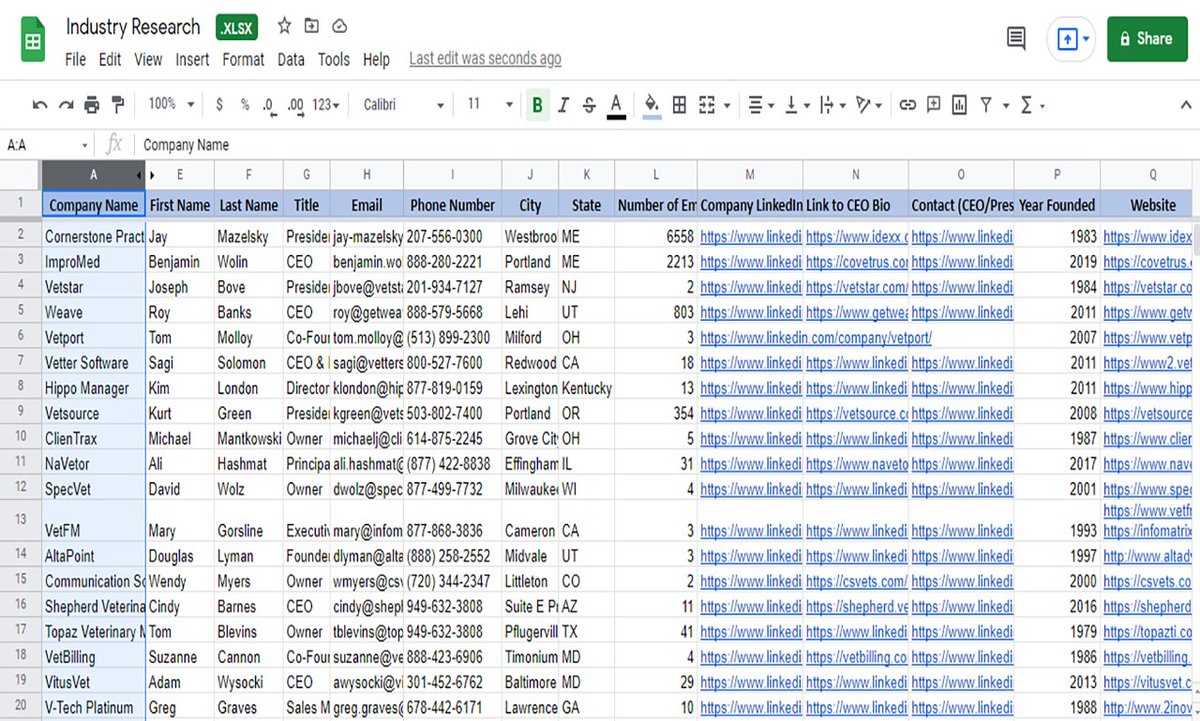The width and height of the screenshot is (1200, 721).
Task: Select the column I header
Action: [452, 175]
